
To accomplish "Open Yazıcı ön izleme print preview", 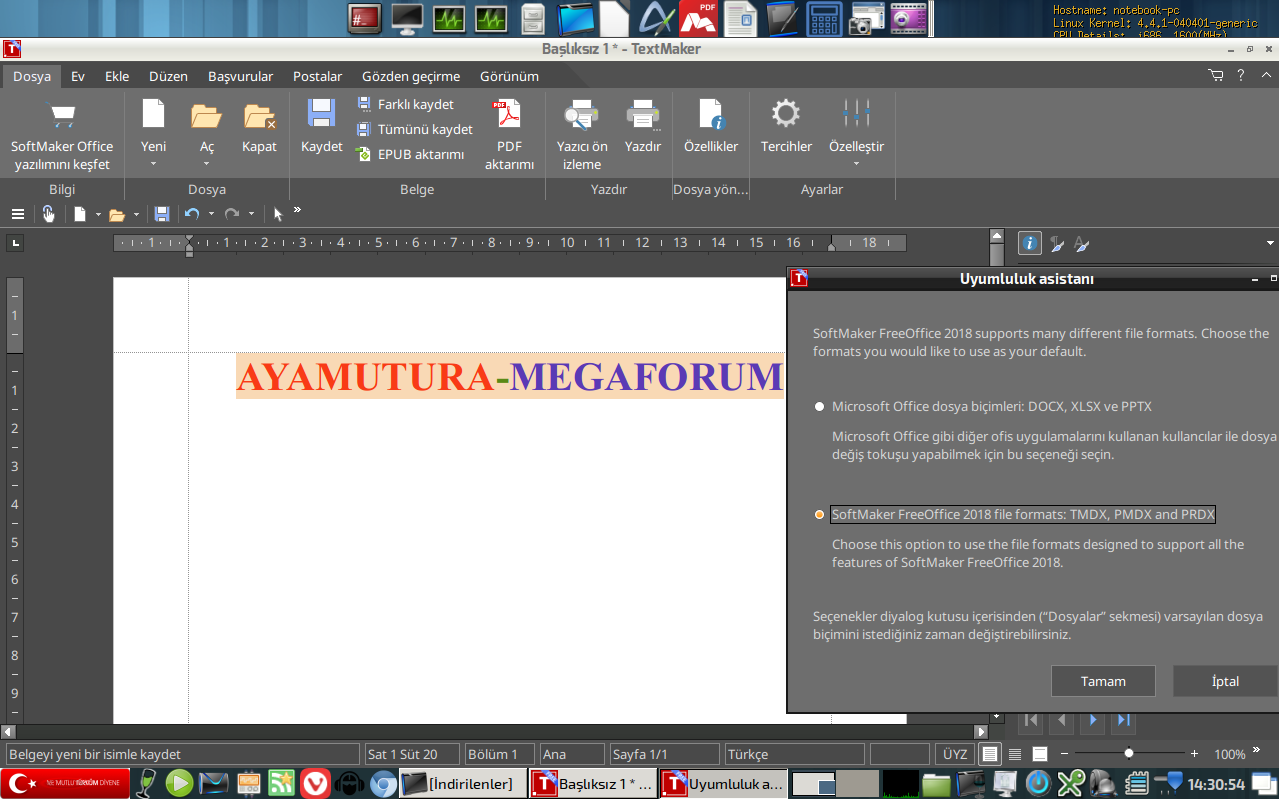I will [x=582, y=115].
